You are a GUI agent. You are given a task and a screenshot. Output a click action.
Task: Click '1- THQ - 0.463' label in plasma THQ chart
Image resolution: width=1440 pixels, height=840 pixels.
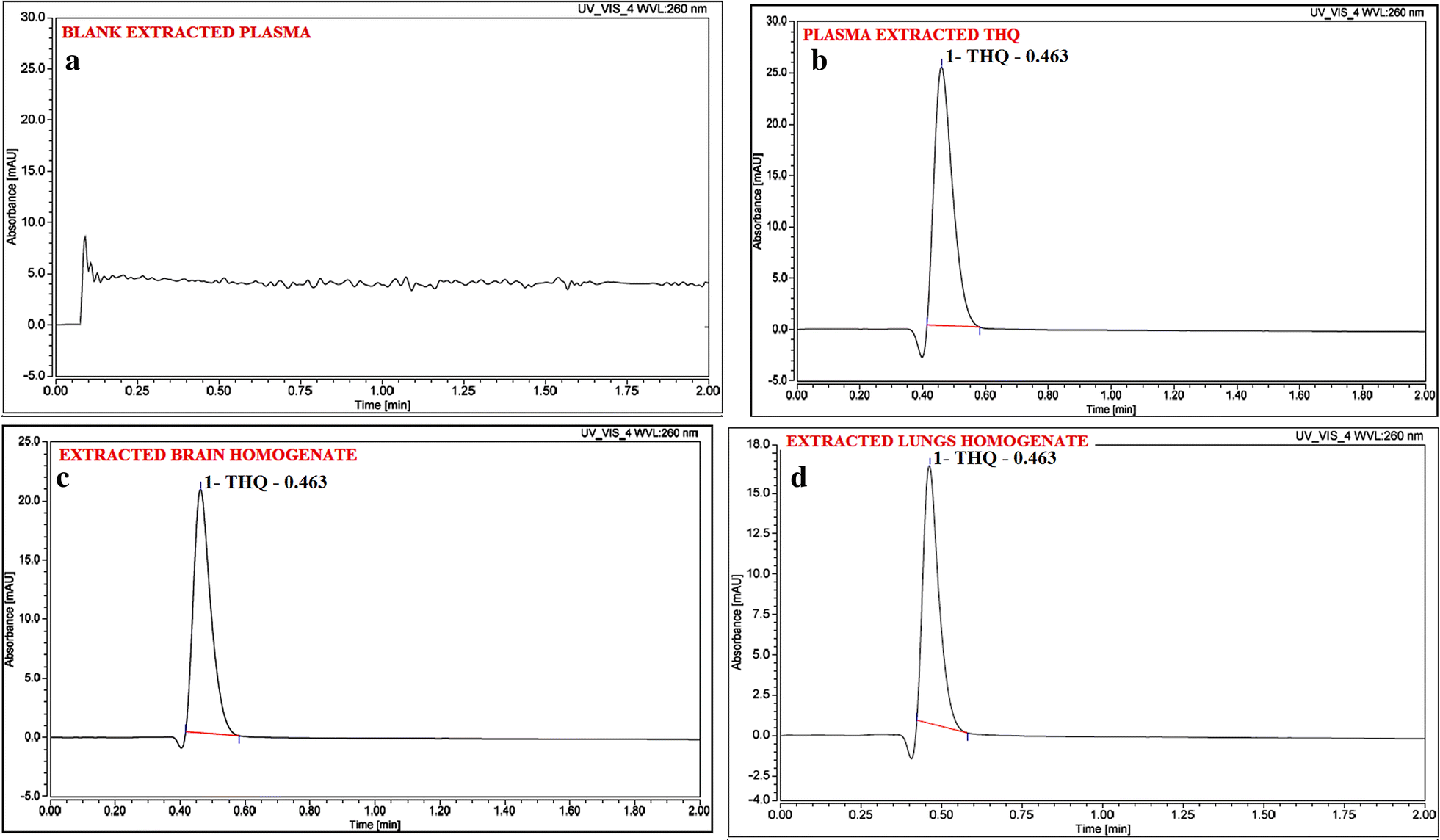(x=1006, y=57)
